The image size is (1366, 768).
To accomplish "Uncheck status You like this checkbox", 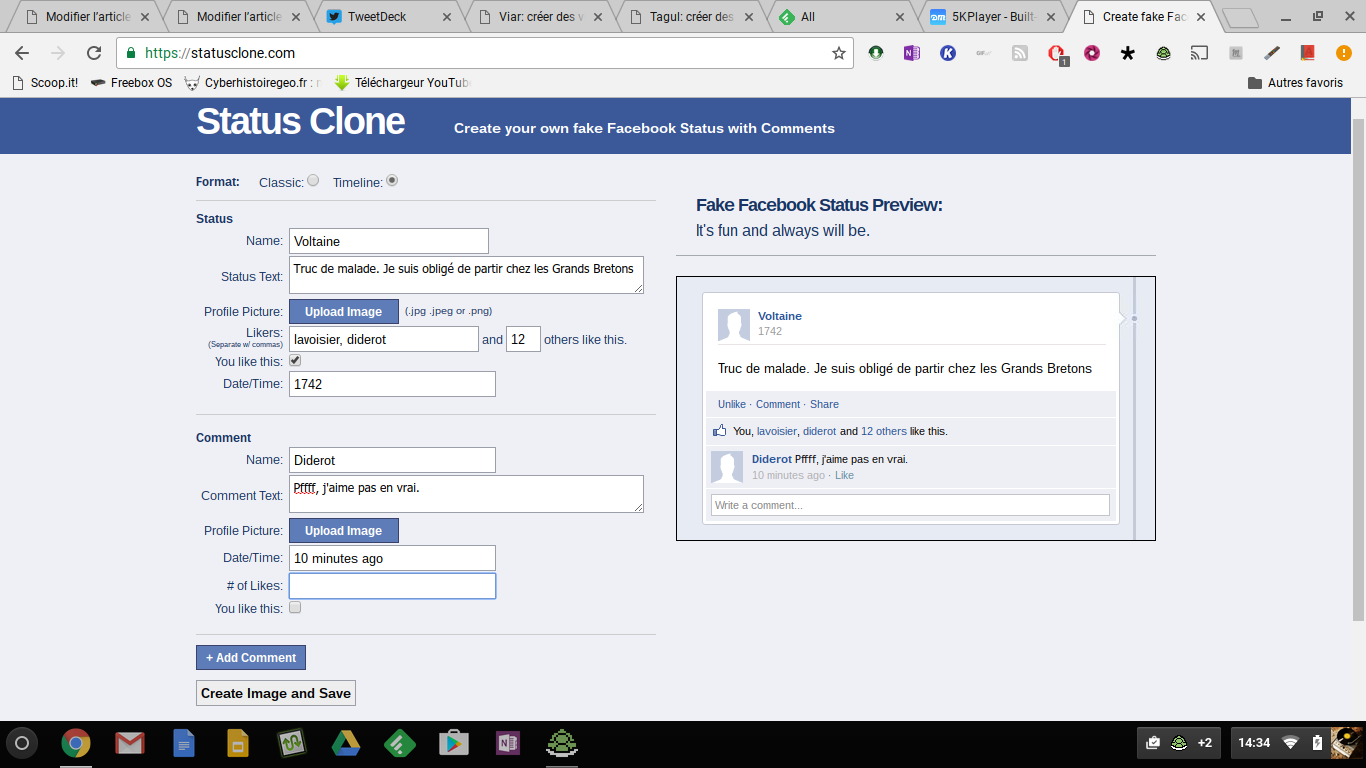I will (x=295, y=361).
